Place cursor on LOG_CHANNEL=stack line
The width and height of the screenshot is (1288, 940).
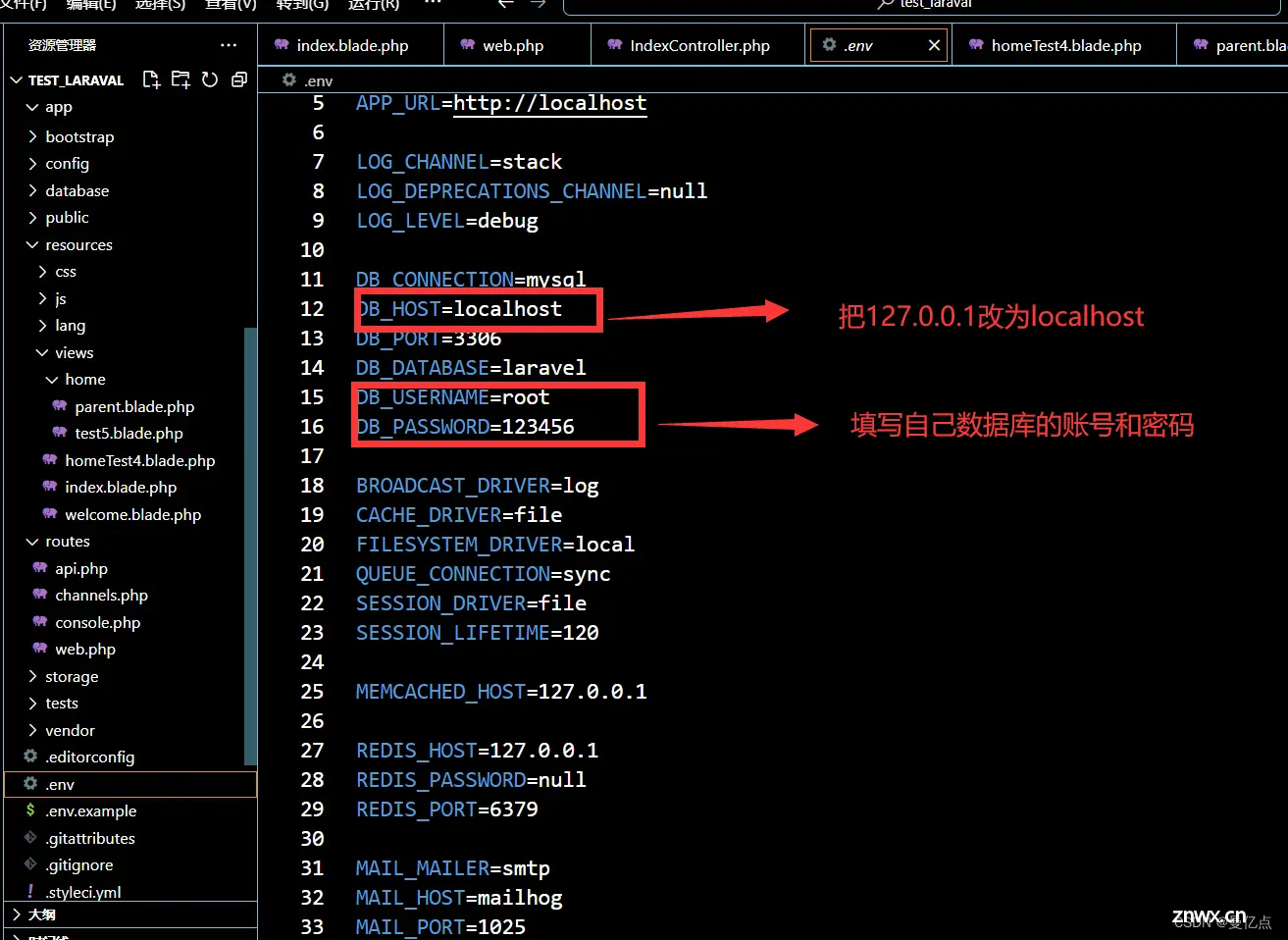pos(459,162)
